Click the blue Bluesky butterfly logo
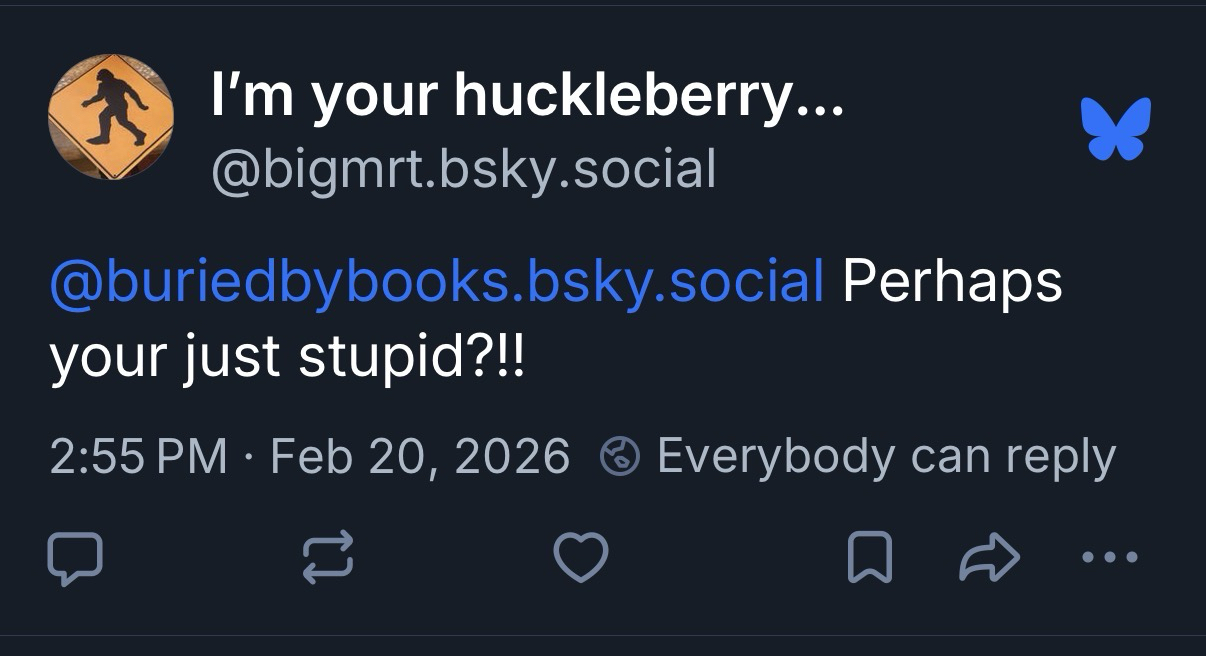Viewport: 1206px width, 656px height. pos(1115,129)
